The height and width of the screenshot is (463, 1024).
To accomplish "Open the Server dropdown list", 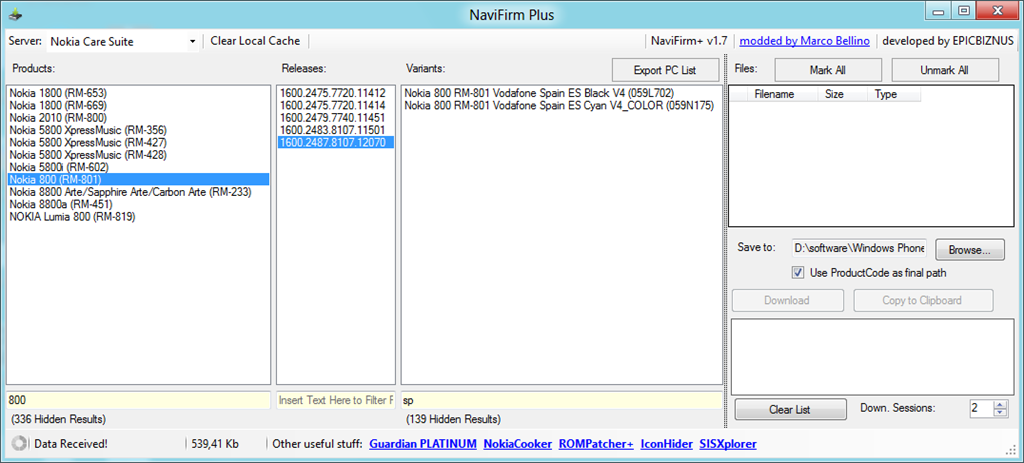I will (x=192, y=42).
